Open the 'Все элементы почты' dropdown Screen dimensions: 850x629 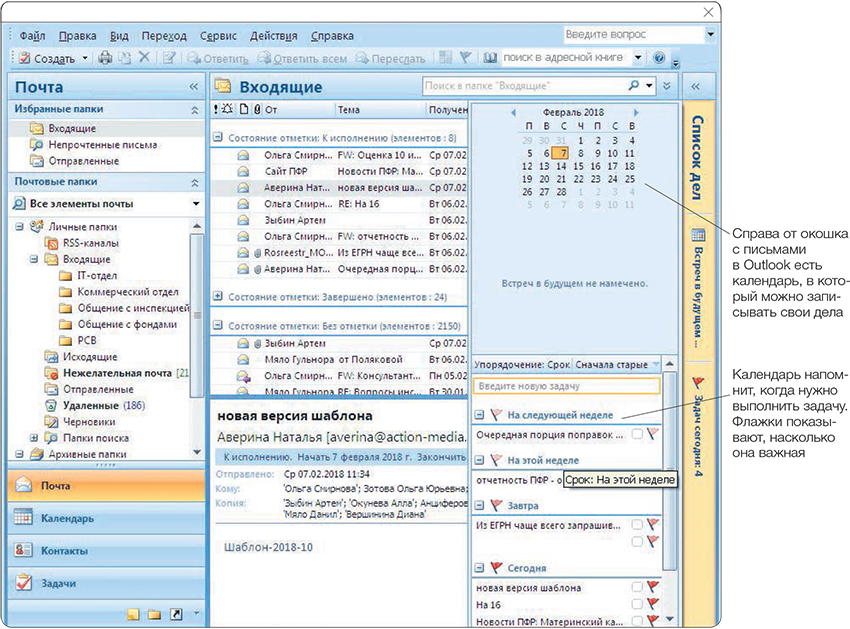tap(196, 204)
